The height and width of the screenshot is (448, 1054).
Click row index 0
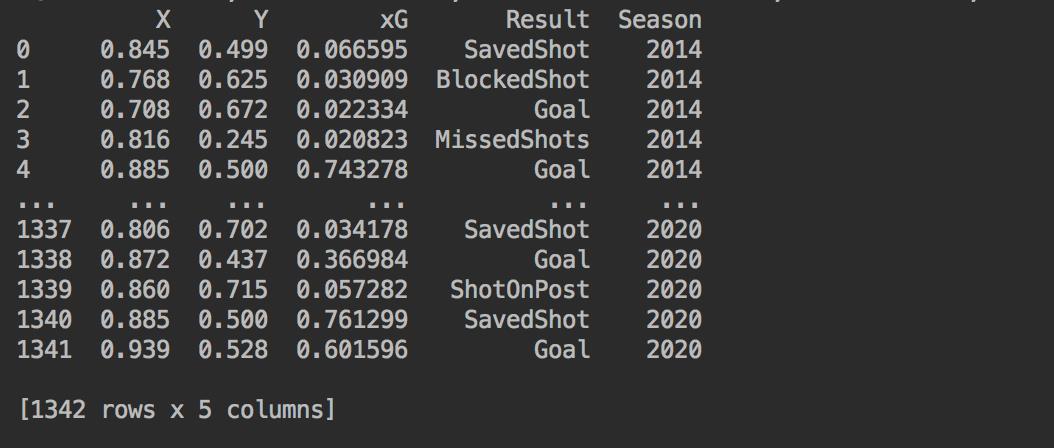[24, 50]
